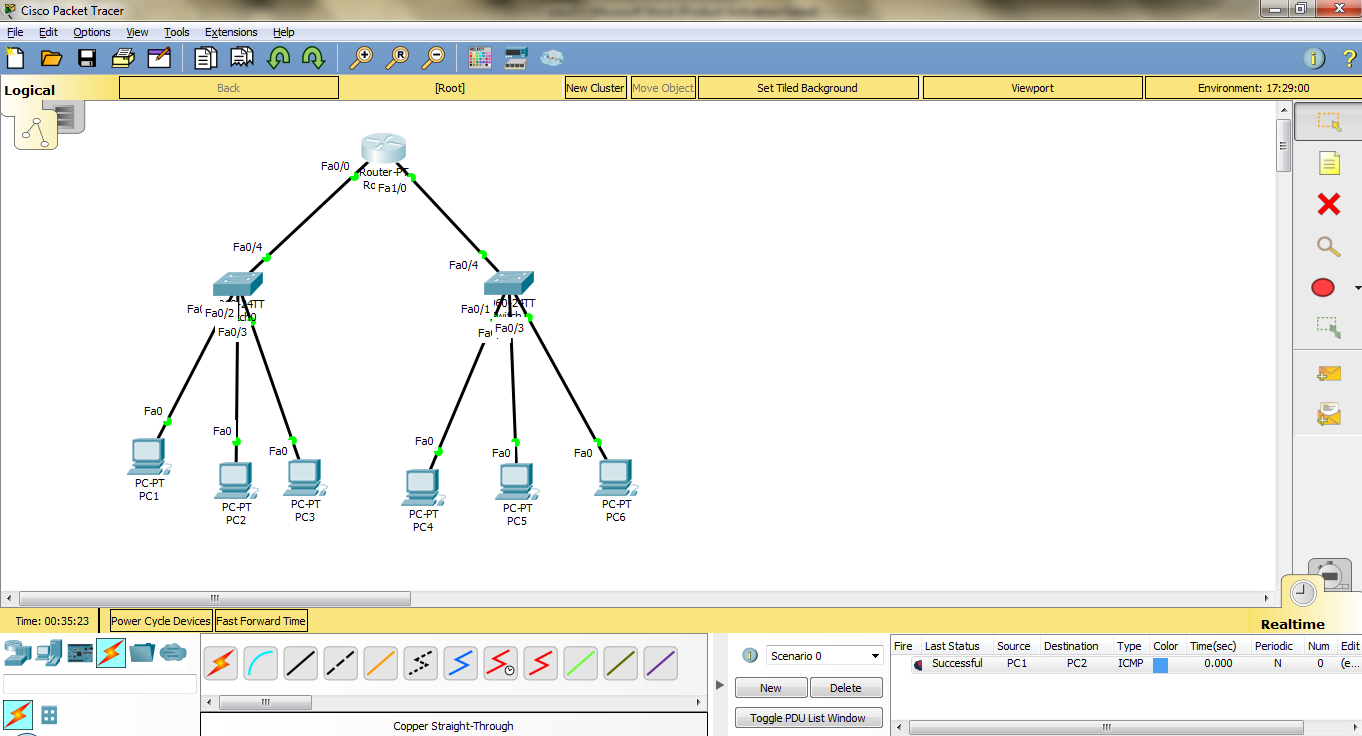The height and width of the screenshot is (736, 1362).
Task: Click the Power Cycle Devices button
Action: (161, 621)
